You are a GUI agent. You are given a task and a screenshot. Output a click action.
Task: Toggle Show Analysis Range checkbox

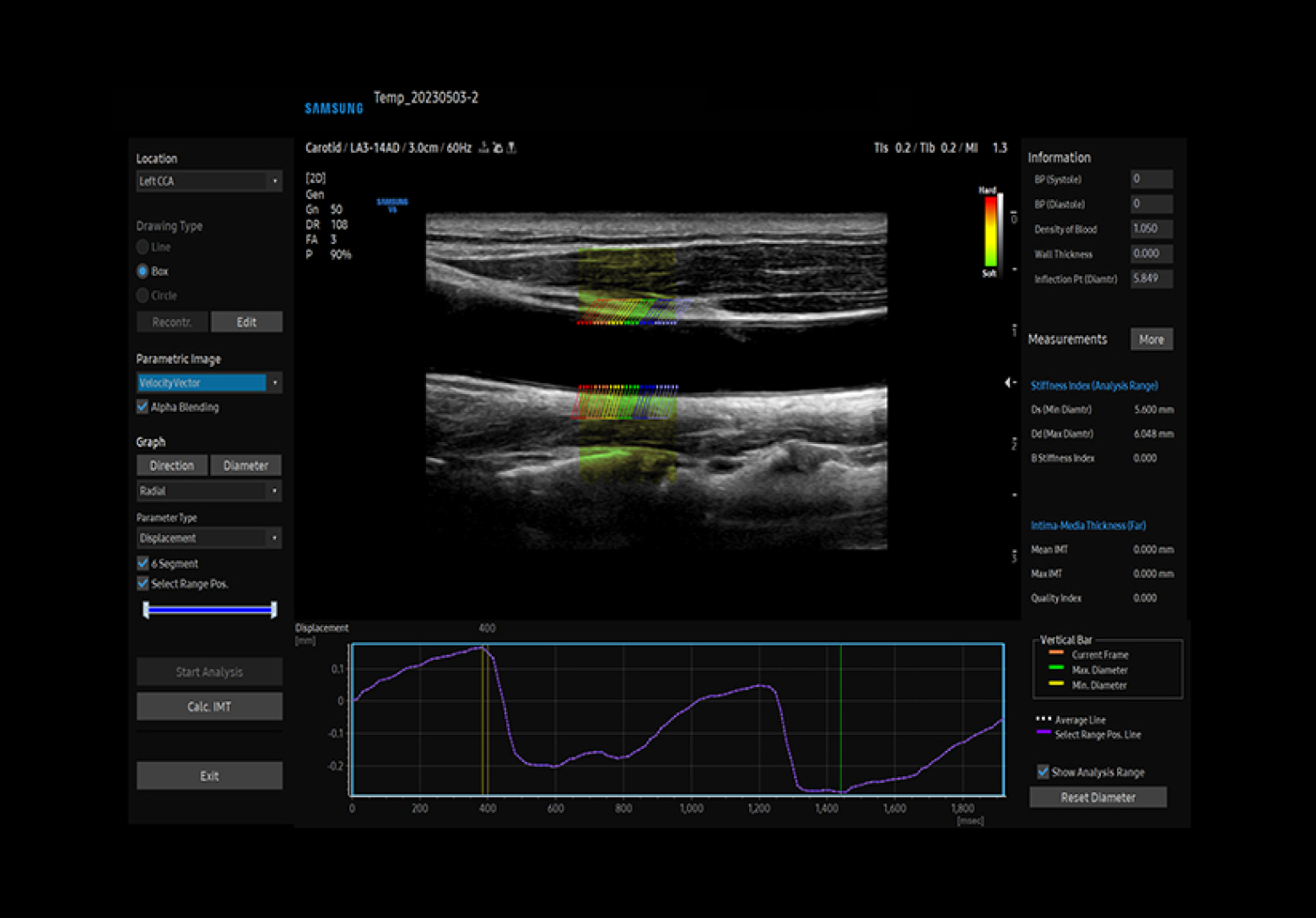coord(1043,771)
